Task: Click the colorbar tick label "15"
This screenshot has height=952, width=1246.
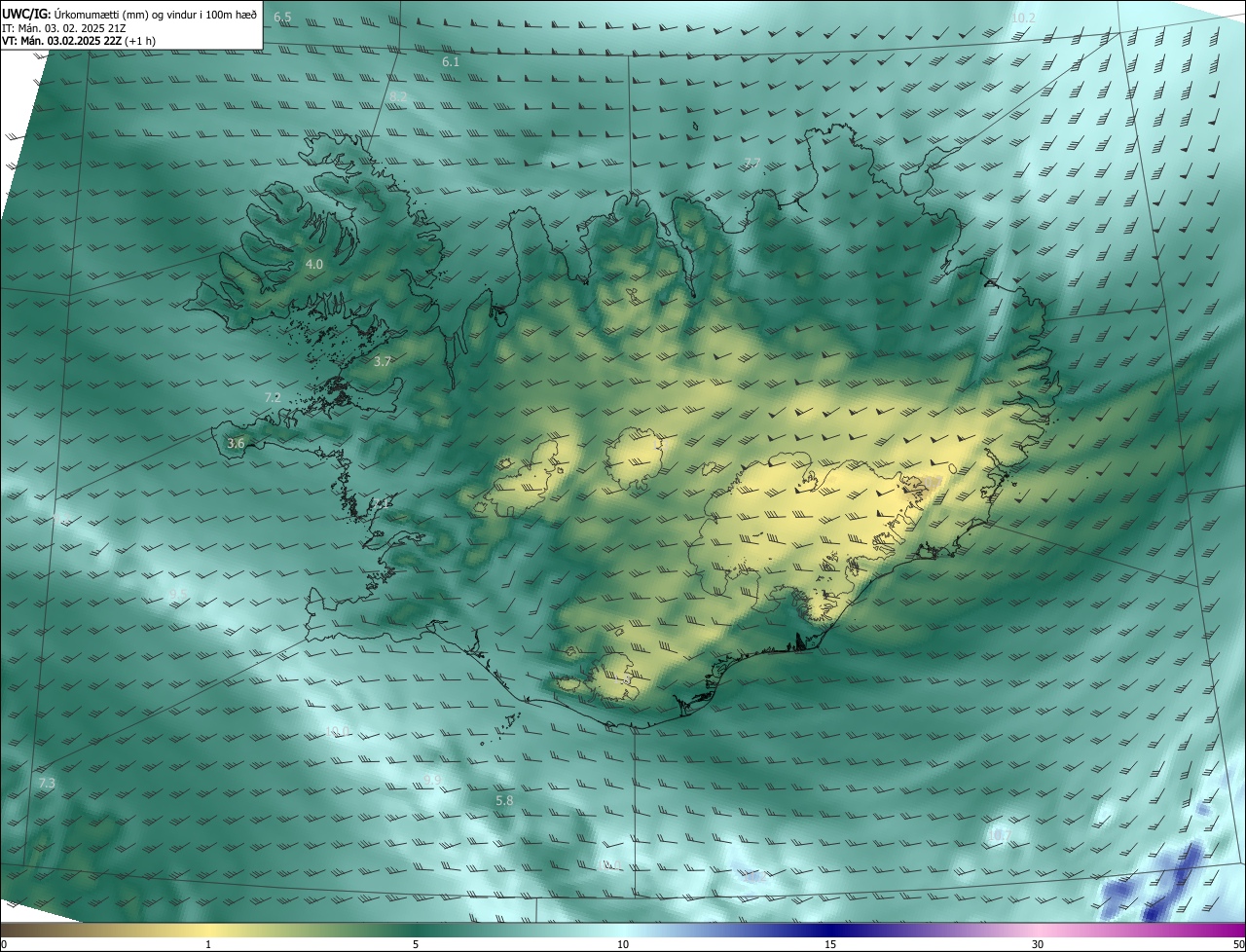Action: (x=830, y=944)
